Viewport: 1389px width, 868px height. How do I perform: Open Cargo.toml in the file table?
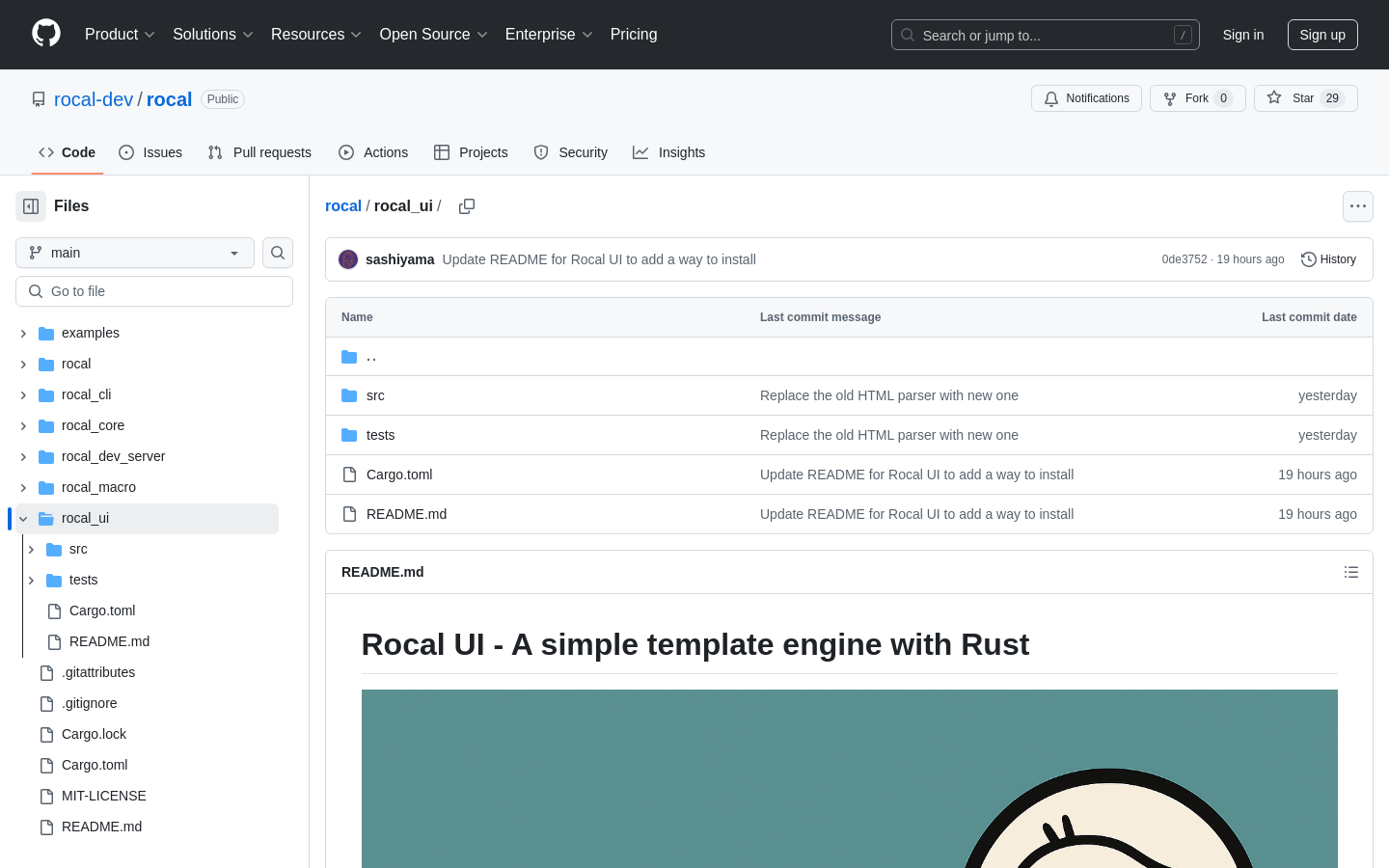click(x=399, y=475)
